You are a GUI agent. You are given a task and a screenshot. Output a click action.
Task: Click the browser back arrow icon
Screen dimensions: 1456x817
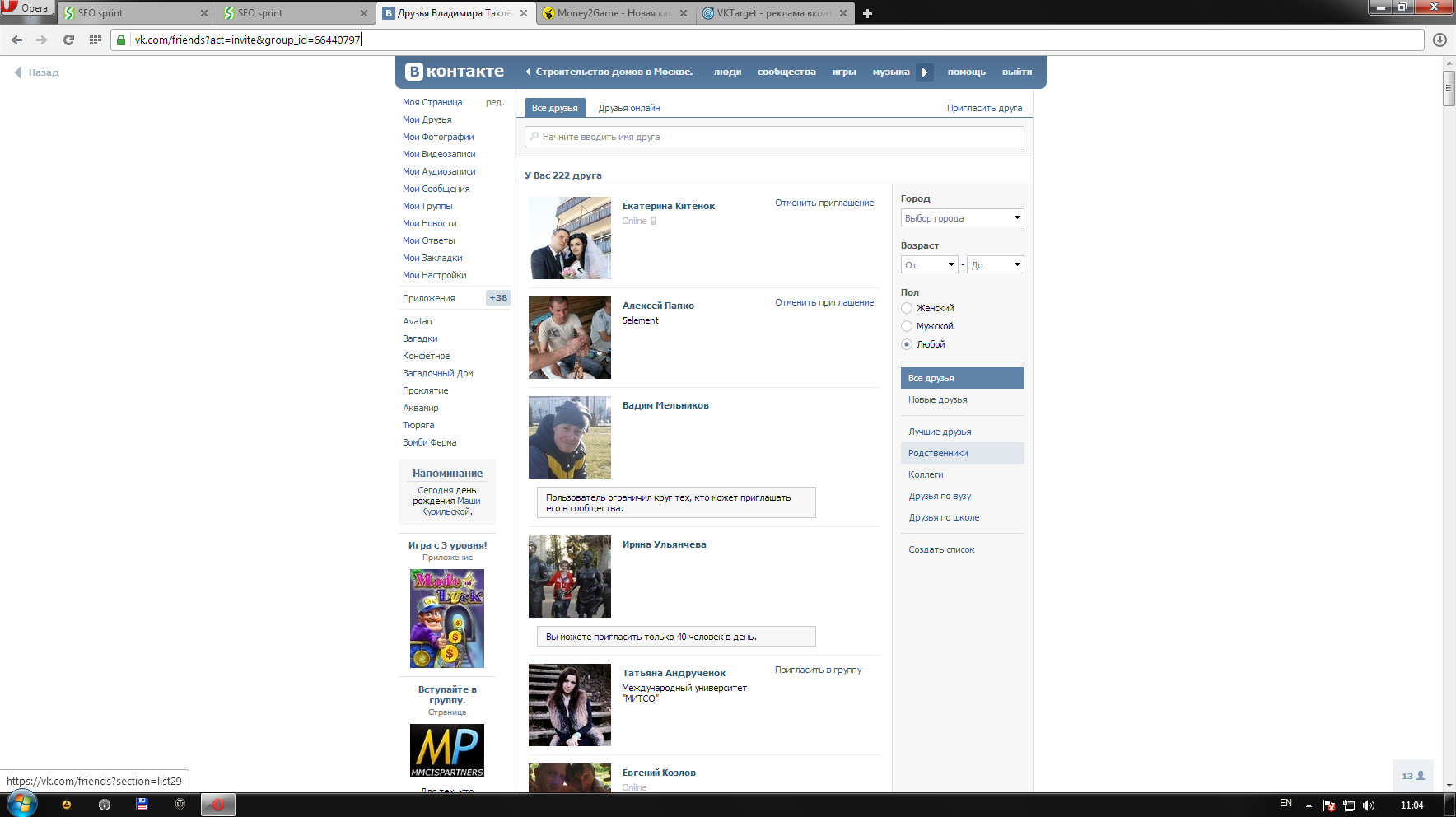click(x=16, y=40)
